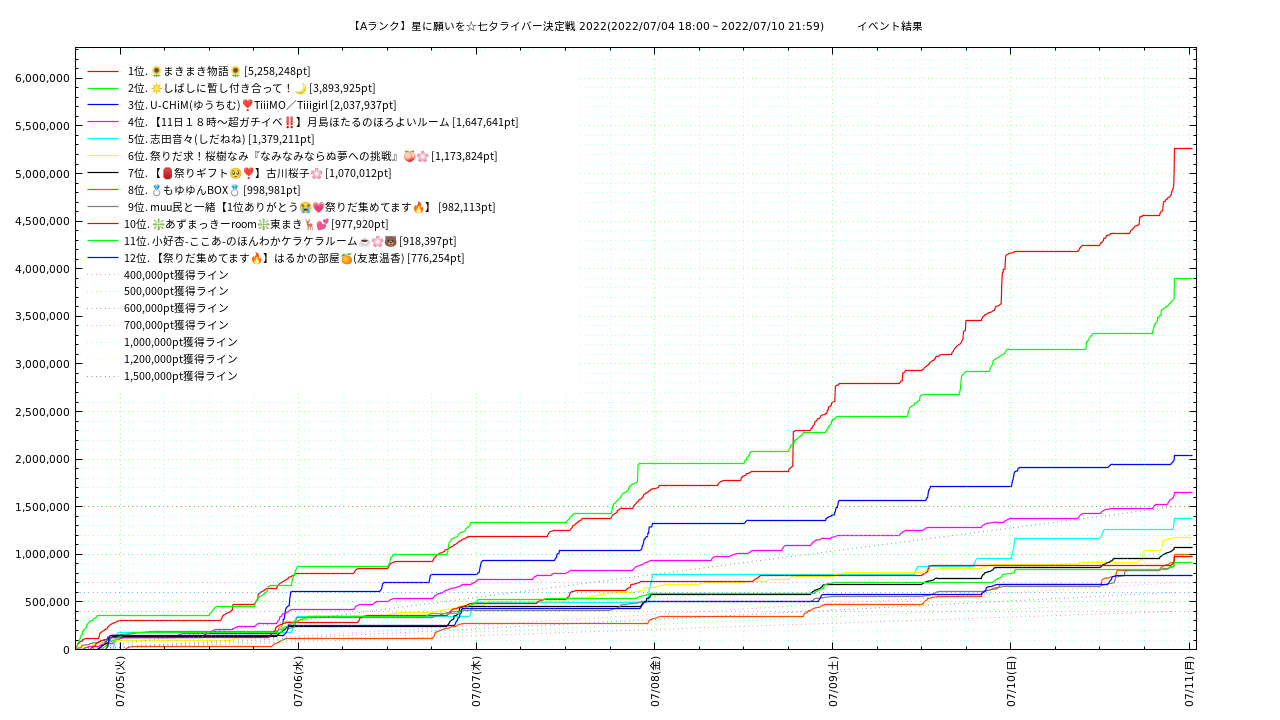Click the 07/08(金) date axis label
This screenshot has width=1280, height=720.
pos(655,682)
